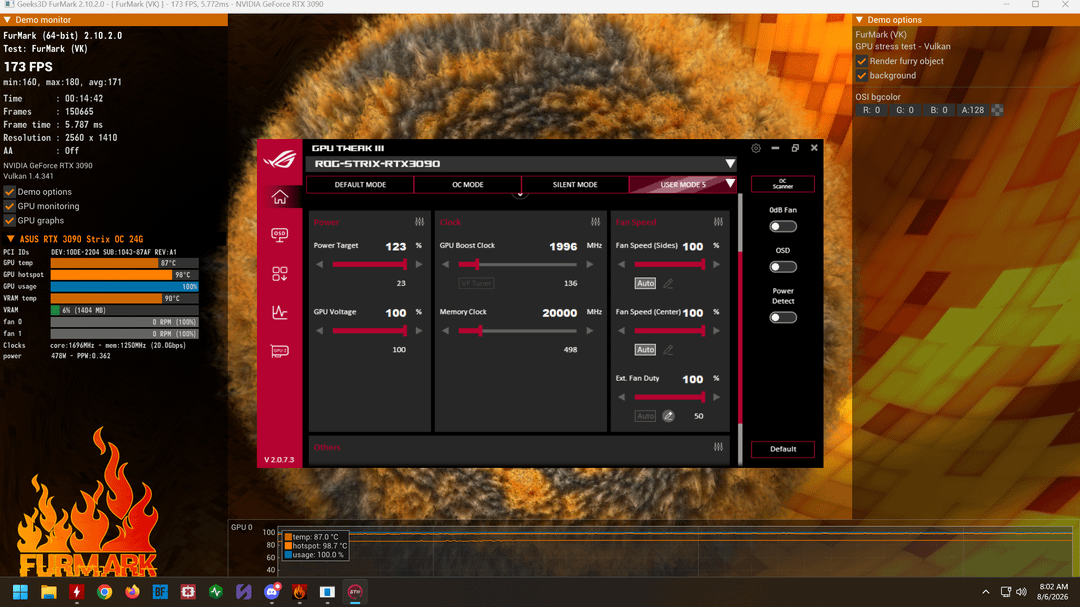Toggle Auto for Fan Speed (Center)
The height and width of the screenshot is (607, 1080).
[645, 350]
